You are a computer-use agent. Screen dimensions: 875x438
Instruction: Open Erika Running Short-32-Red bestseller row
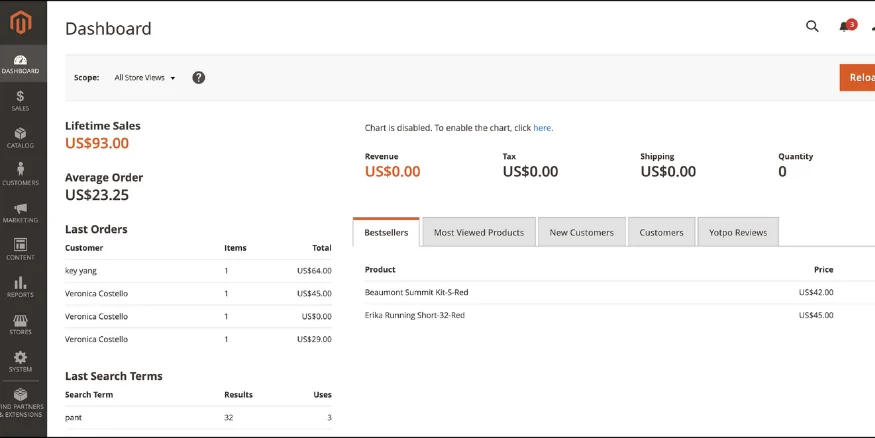tap(619, 315)
